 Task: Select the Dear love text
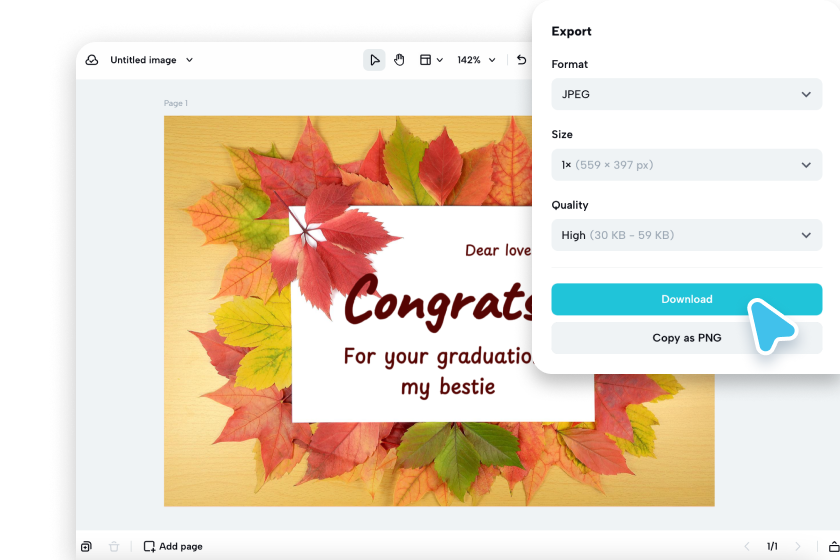click(x=498, y=250)
